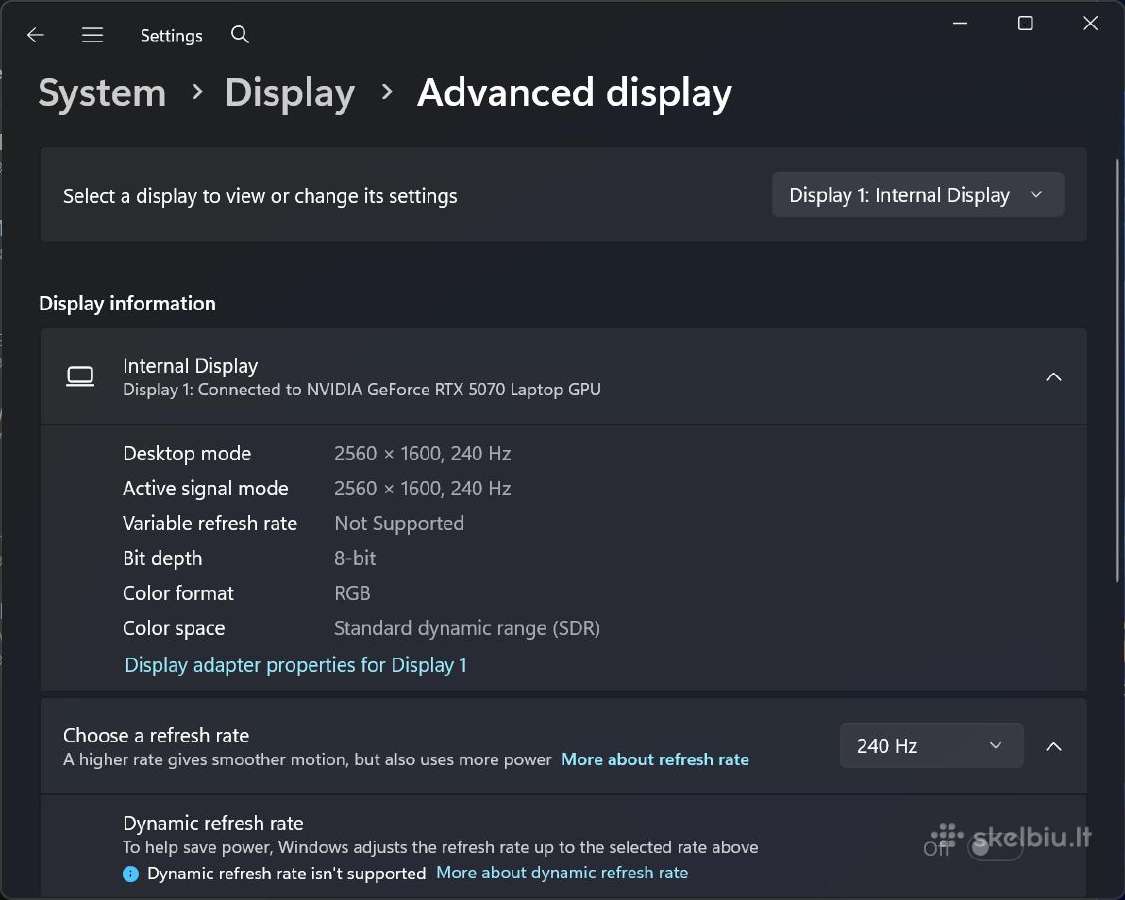Collapse the Choose a refresh rate section
Screen dimensions: 1125x900
pyautogui.click(x=1053, y=746)
